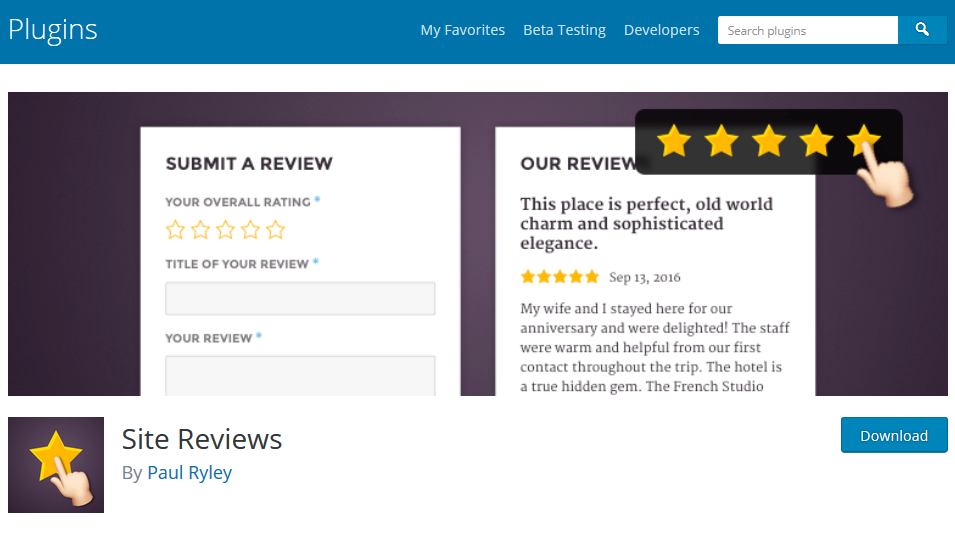
Task: Click the second empty rating star
Action: point(200,230)
